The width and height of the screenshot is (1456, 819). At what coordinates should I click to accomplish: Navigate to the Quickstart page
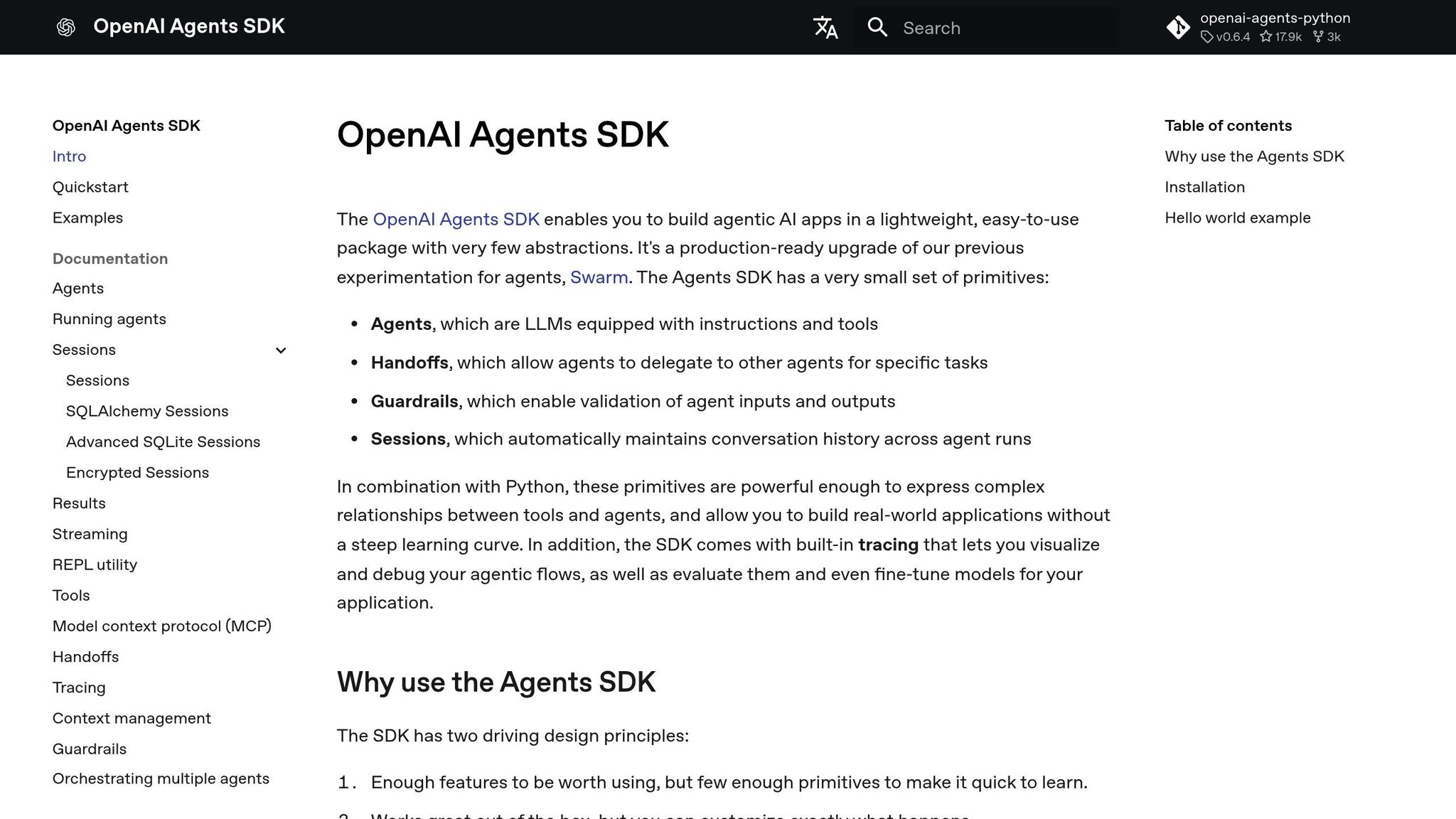(90, 187)
